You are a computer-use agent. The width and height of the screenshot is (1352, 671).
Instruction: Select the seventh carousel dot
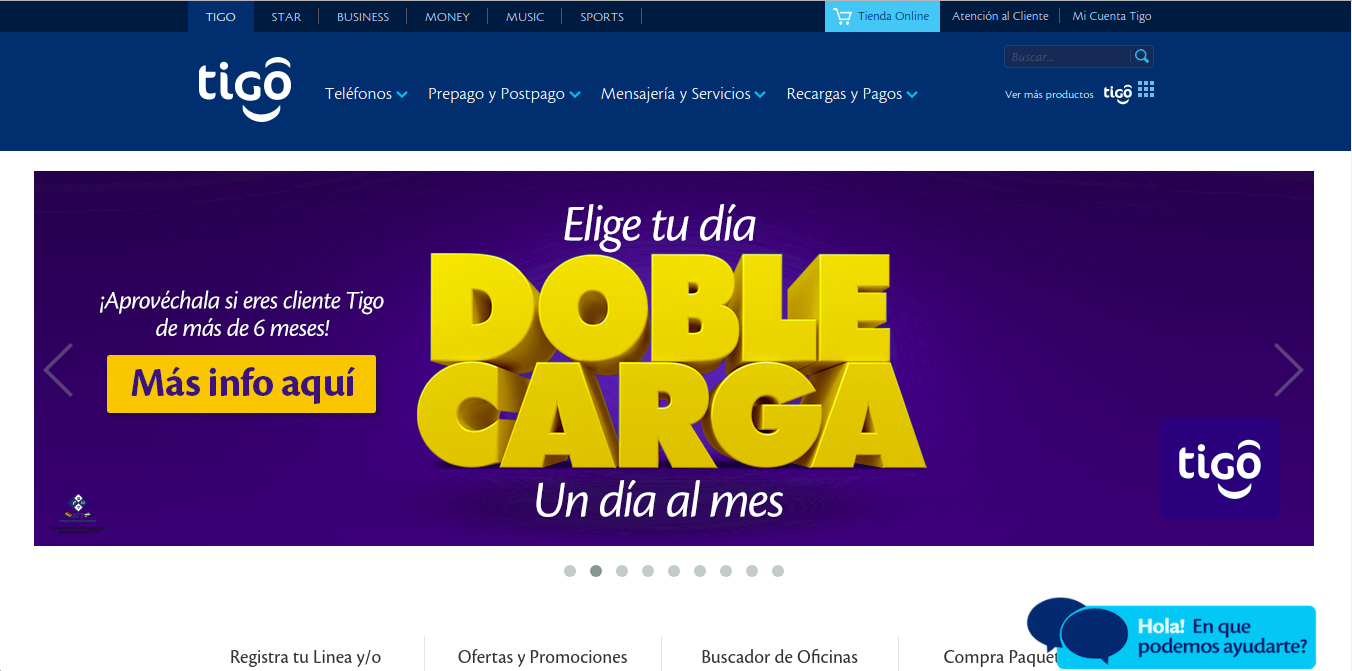point(726,571)
